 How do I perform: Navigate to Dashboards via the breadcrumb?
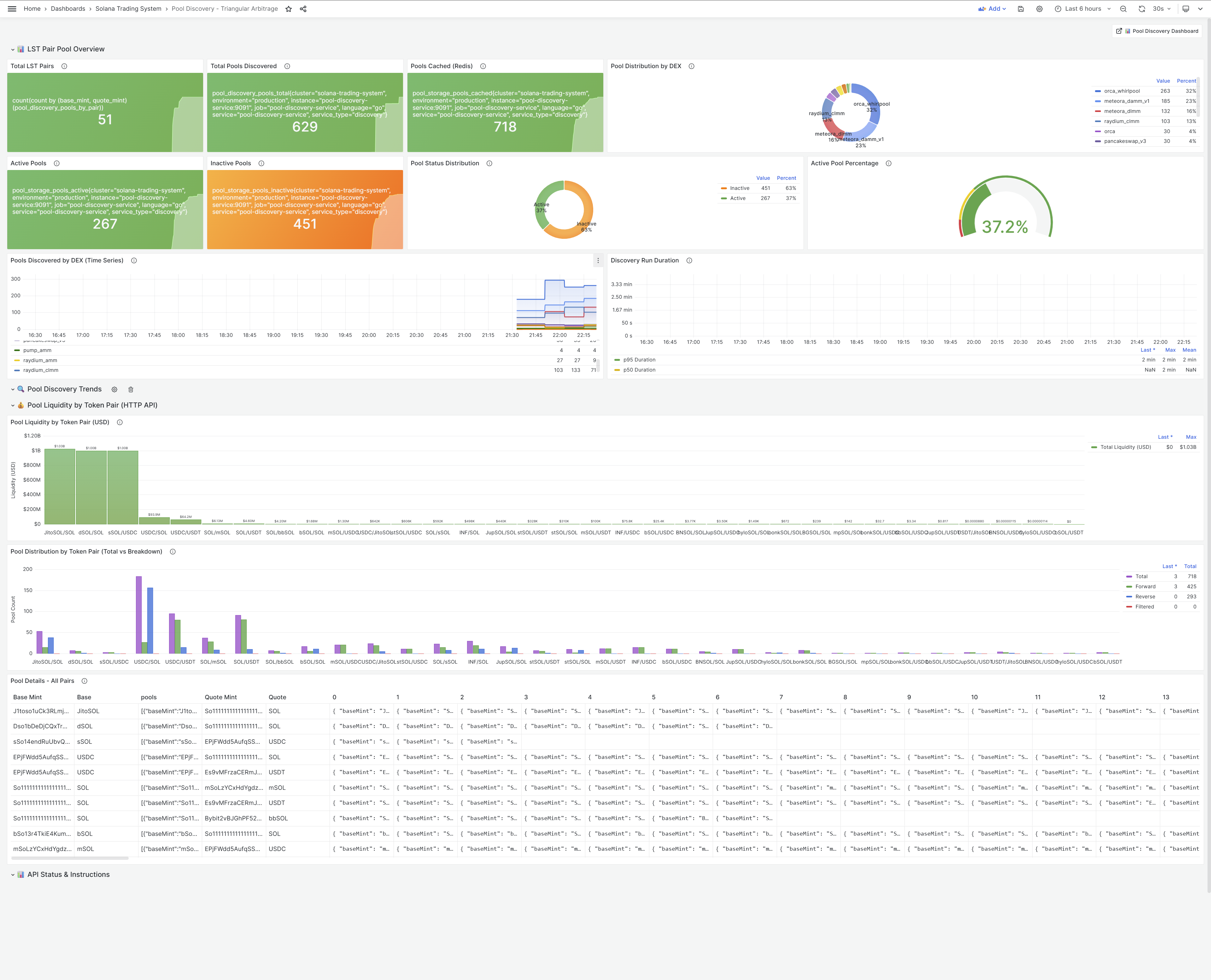(67, 9)
